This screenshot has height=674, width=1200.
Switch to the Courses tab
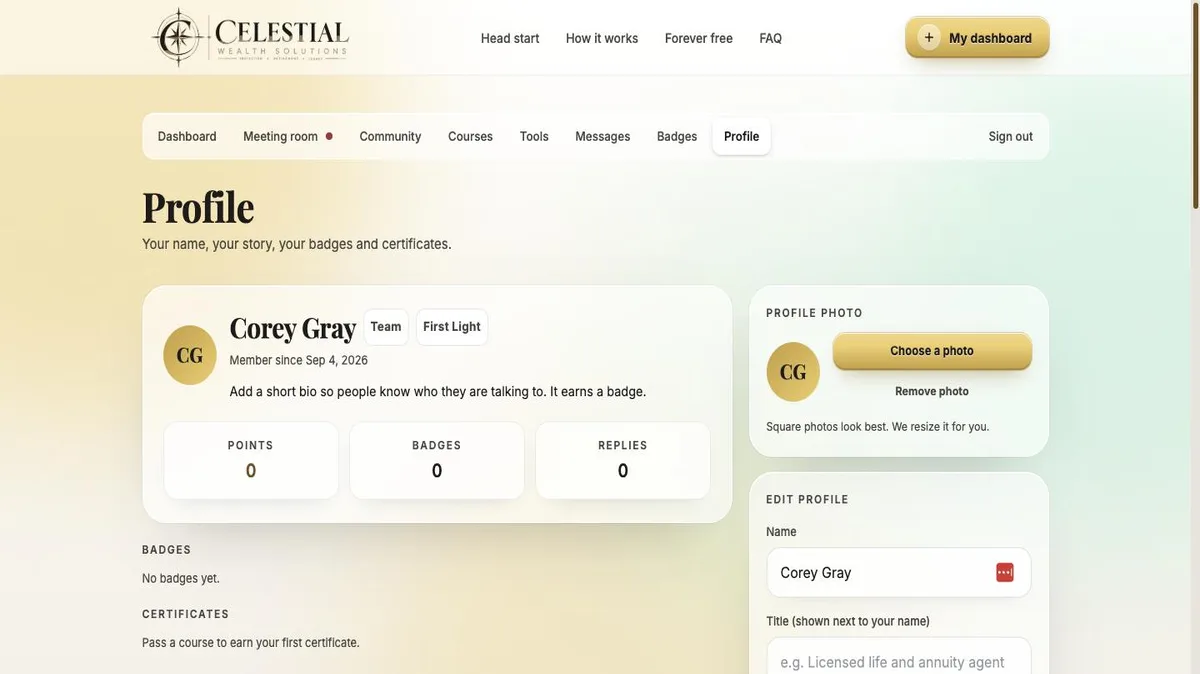coord(470,136)
